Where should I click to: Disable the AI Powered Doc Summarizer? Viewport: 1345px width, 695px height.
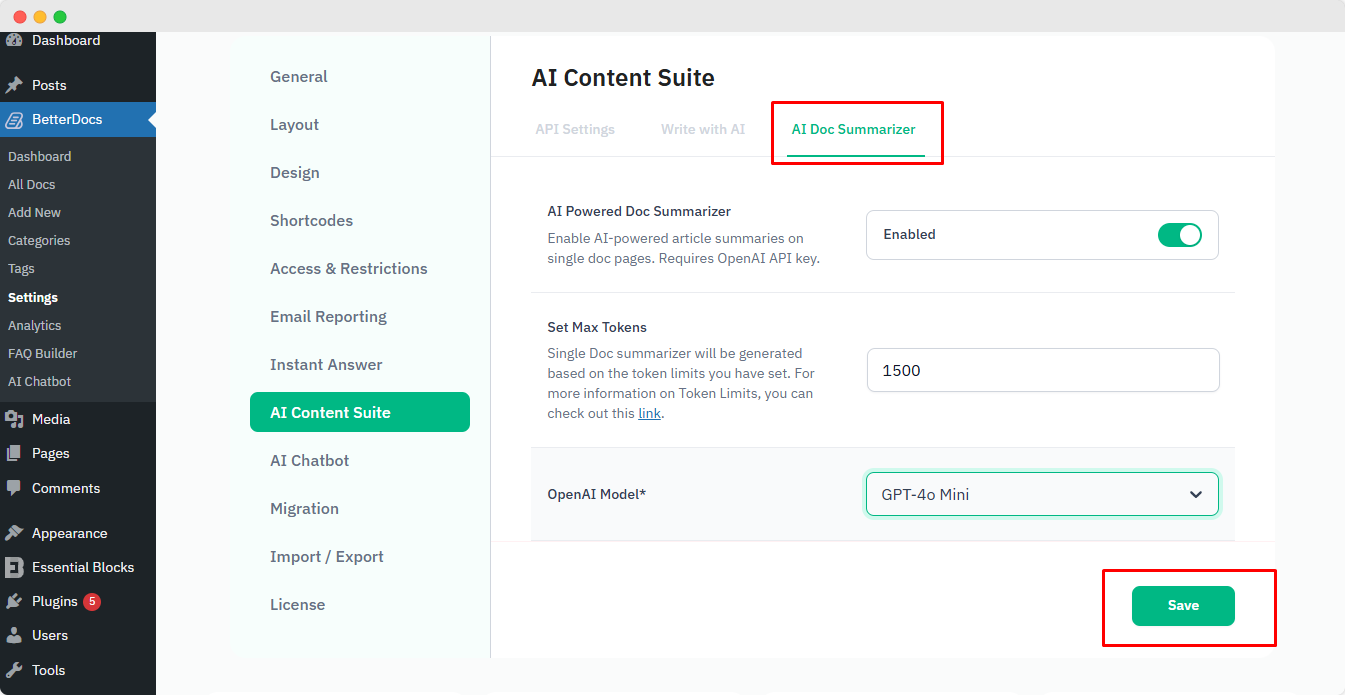pos(1180,234)
